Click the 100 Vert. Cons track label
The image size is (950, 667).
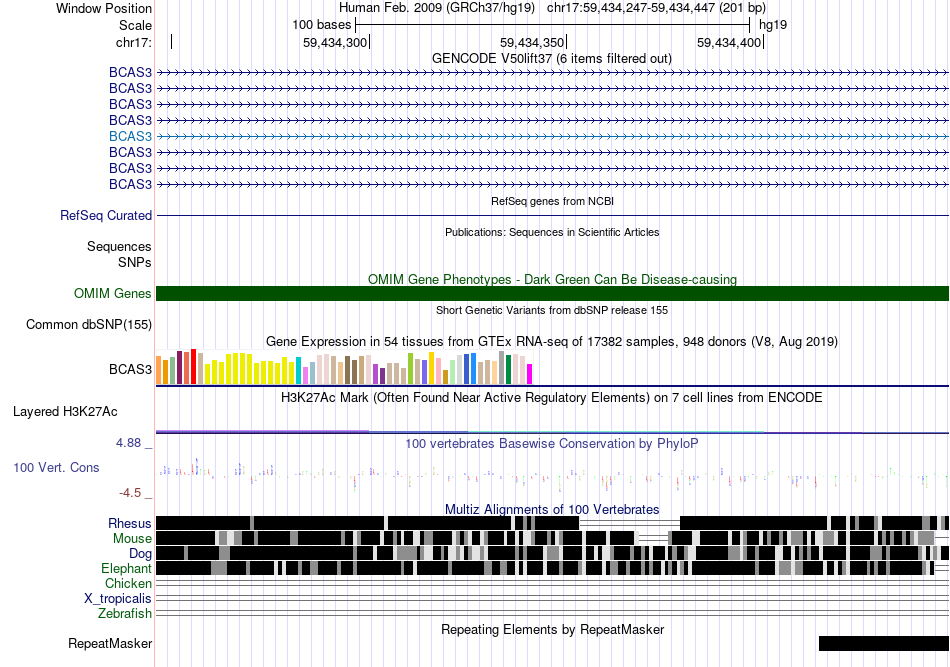click(56, 468)
